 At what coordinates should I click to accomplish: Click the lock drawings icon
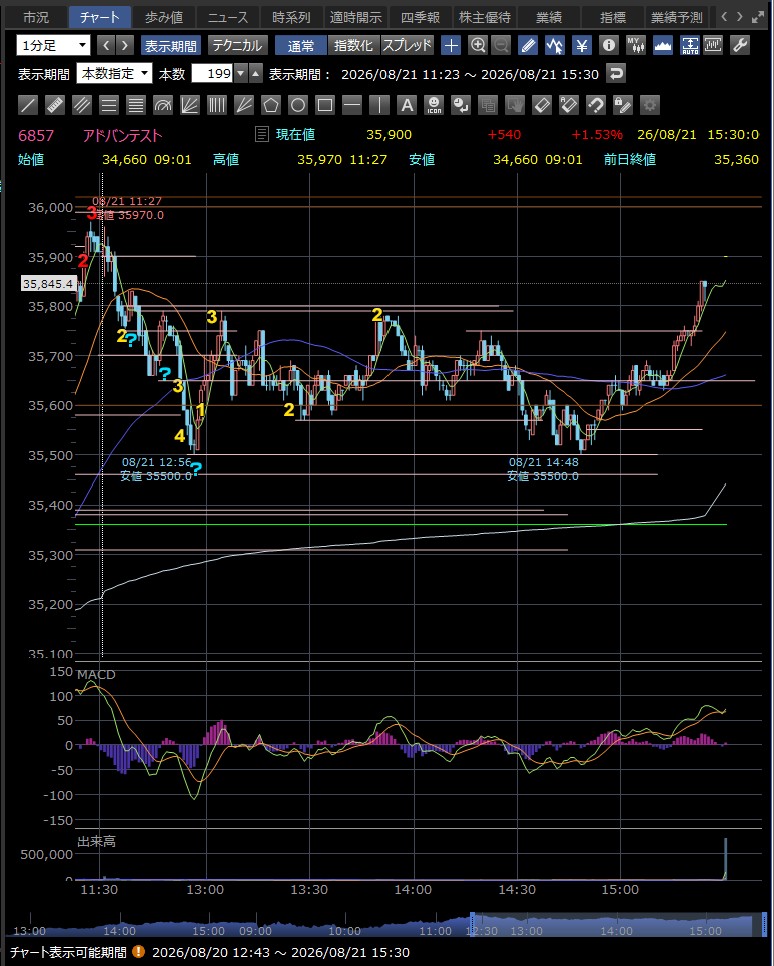pyautogui.click(x=623, y=105)
